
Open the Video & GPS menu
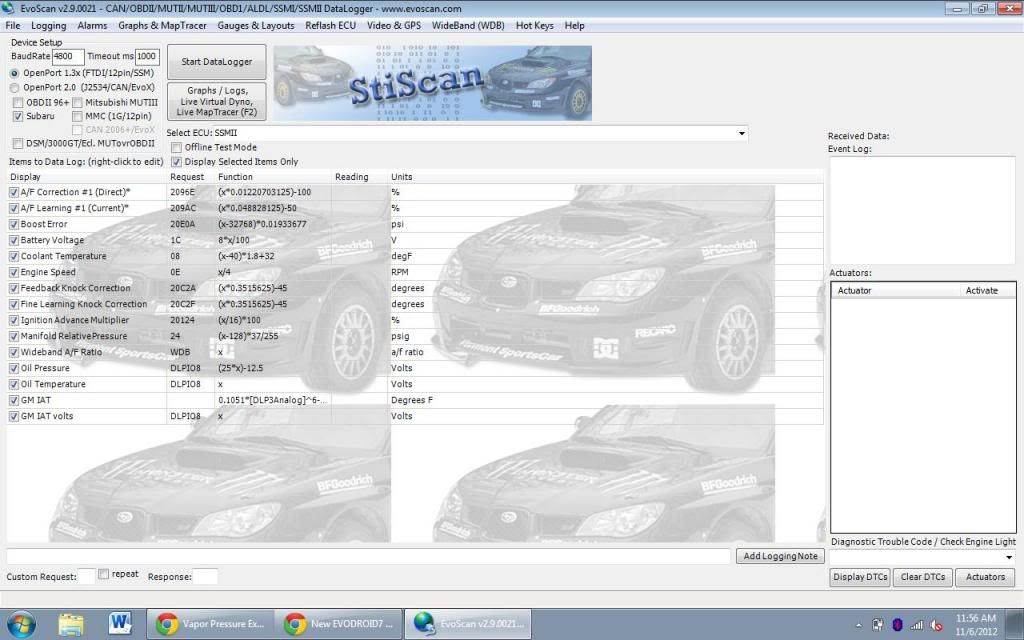394,25
